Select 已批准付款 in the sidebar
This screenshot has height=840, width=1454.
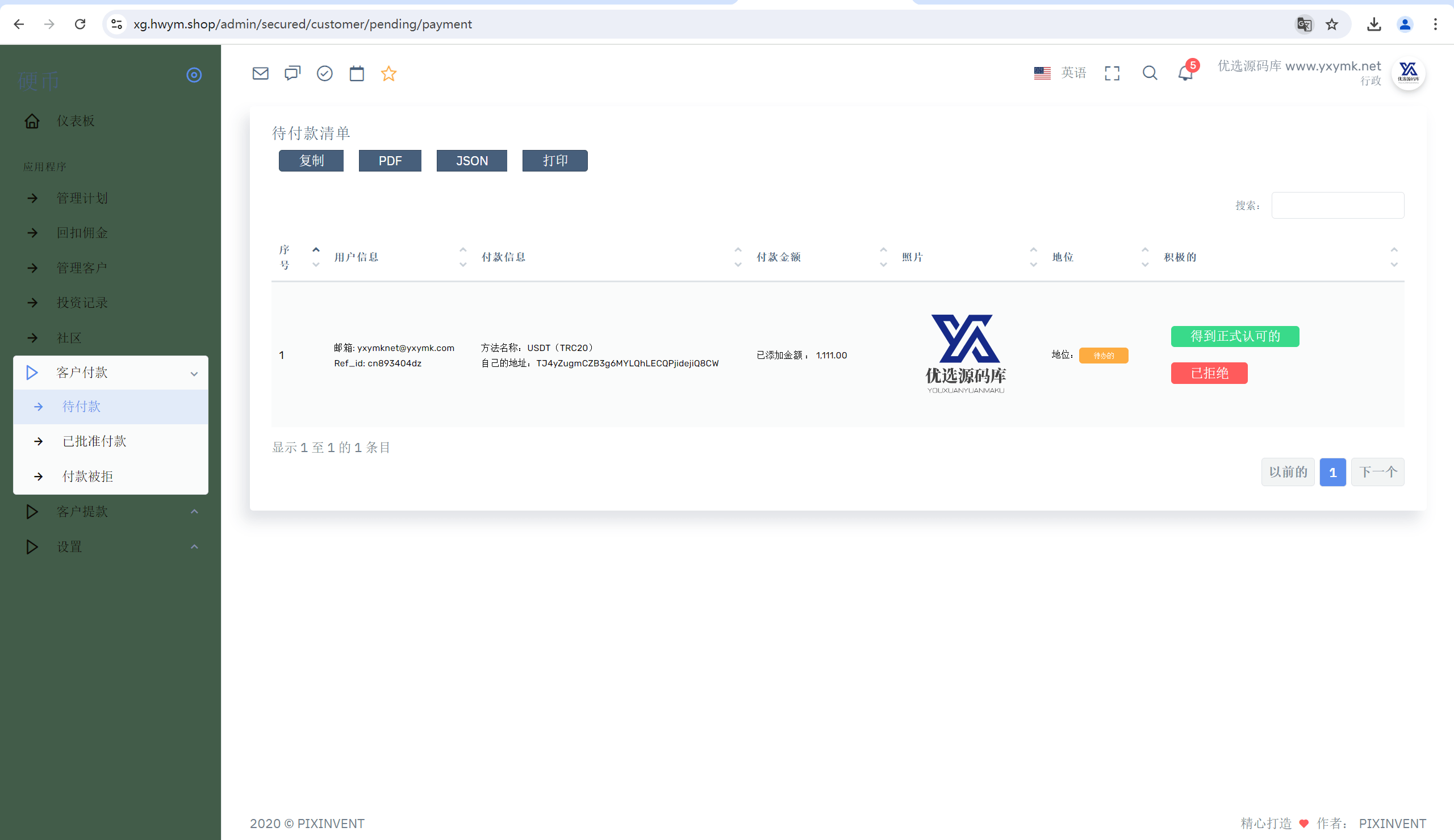[111, 441]
